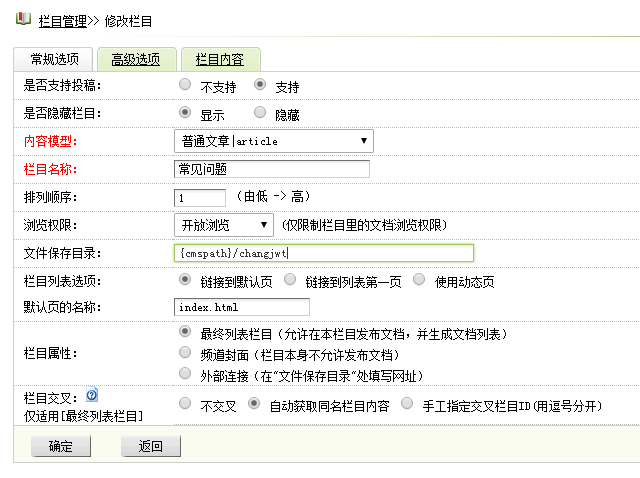Screen dimensions: 640x478
Task: Select the 常规选项 tab
Action: coord(54,60)
